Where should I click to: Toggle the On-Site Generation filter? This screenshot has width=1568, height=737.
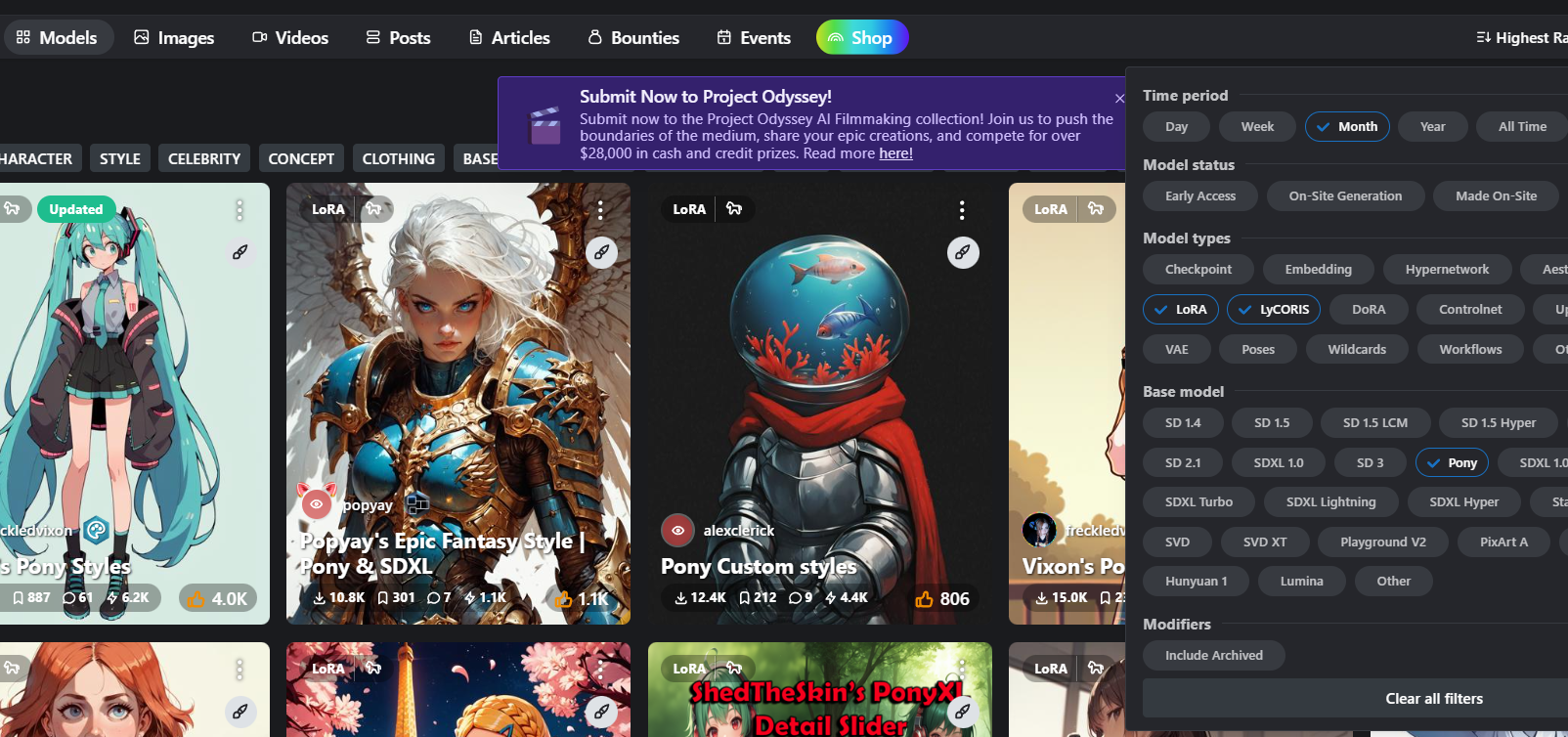[1345, 195]
